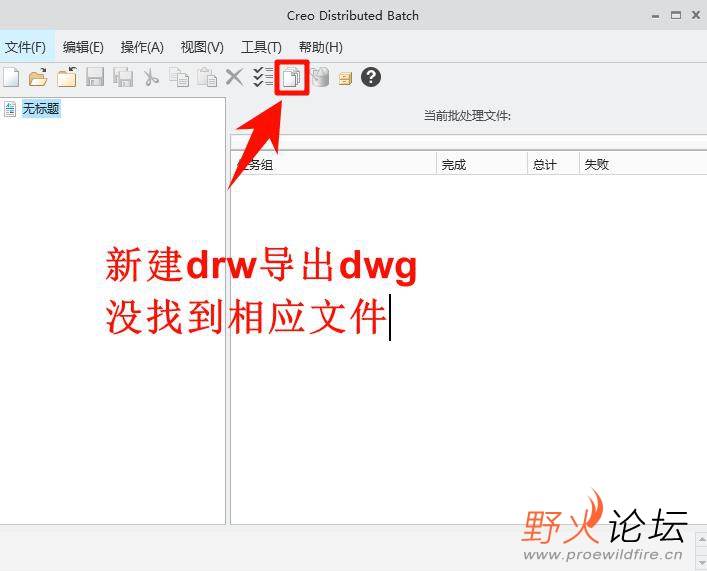The width and height of the screenshot is (707, 571).
Task: Maximize the Creo Distributed Batch window
Action: click(675, 15)
